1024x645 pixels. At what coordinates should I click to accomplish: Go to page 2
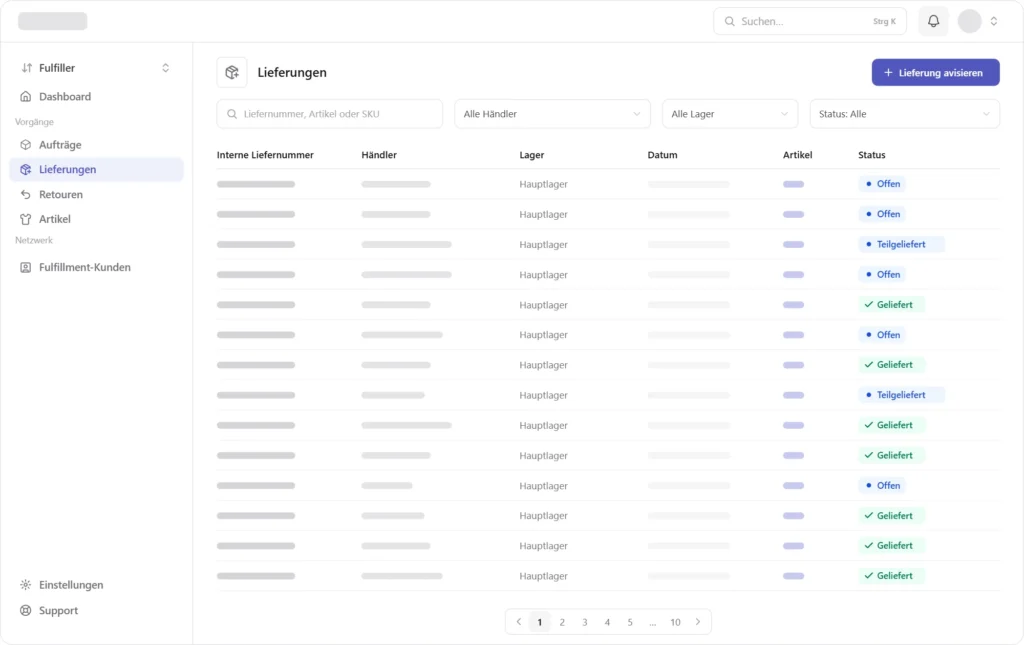tap(562, 622)
